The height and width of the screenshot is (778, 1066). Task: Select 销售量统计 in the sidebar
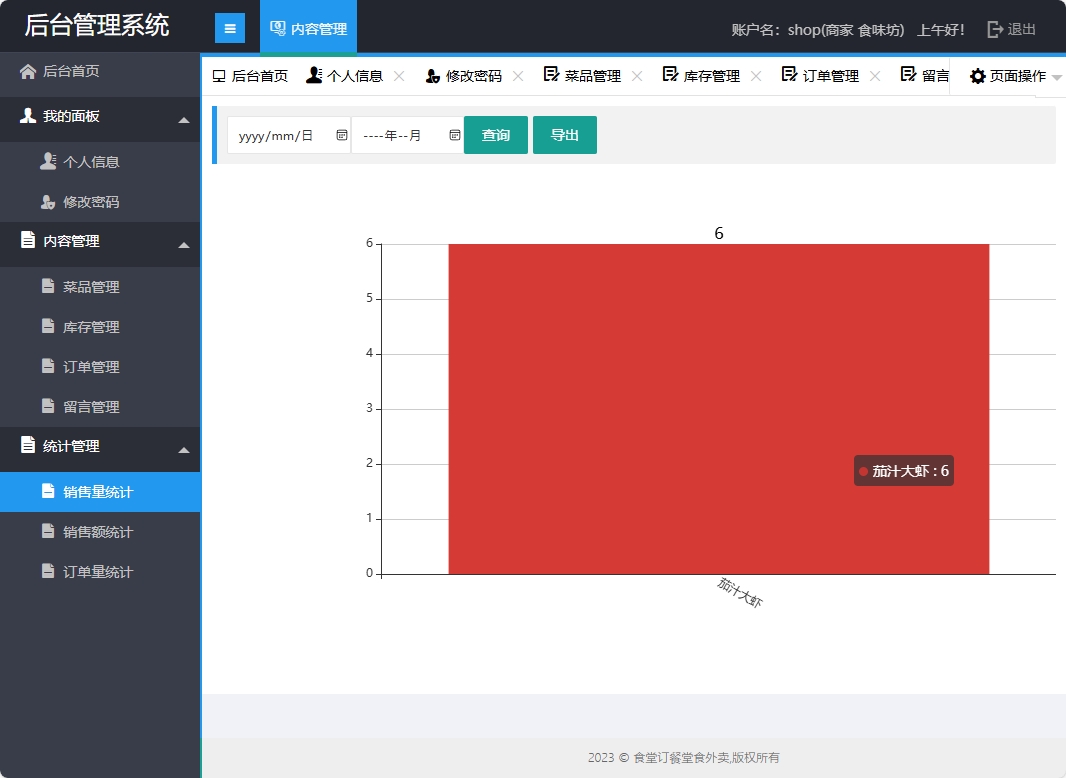coord(100,492)
